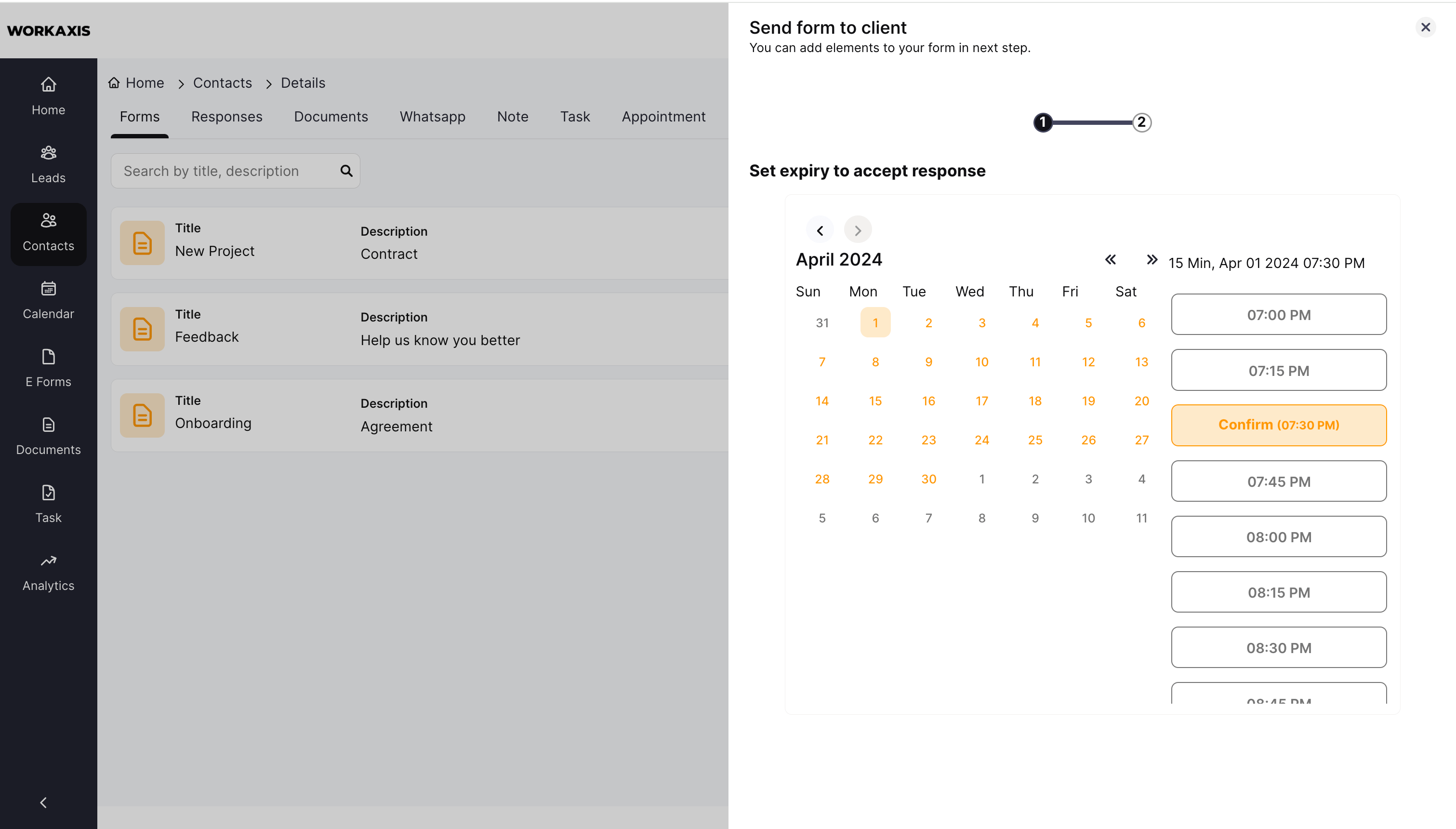Switch to the Responses tab
The width and height of the screenshot is (1456, 829).
(226, 117)
